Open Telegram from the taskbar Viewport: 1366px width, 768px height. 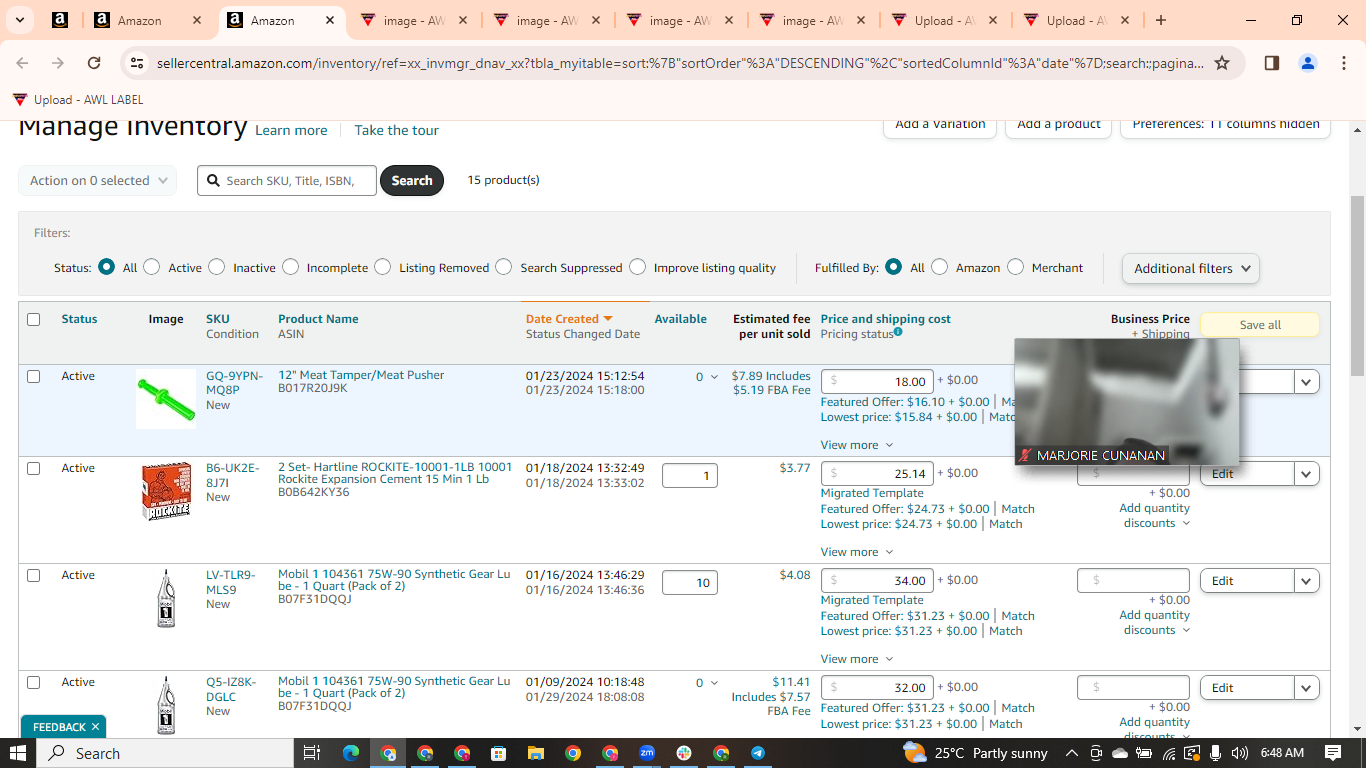click(758, 753)
